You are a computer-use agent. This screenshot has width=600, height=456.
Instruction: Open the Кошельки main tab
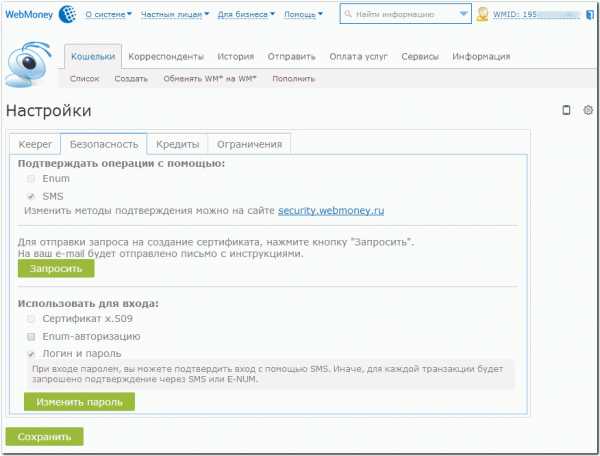(93, 57)
